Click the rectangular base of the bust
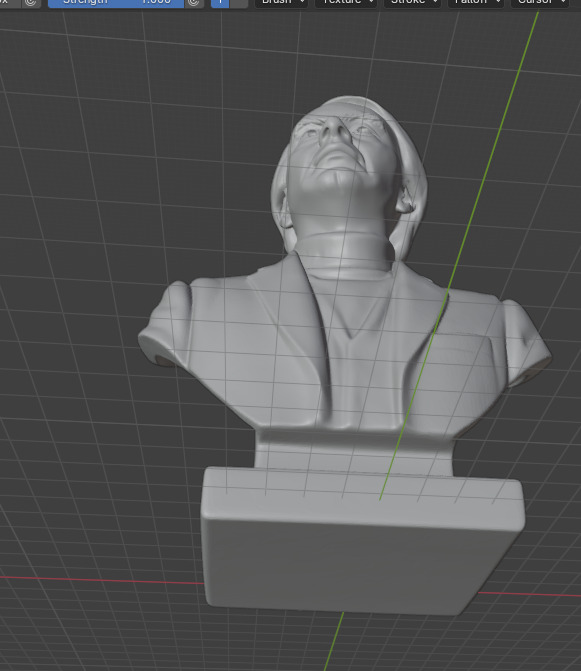The image size is (581, 671). pyautogui.click(x=362, y=541)
